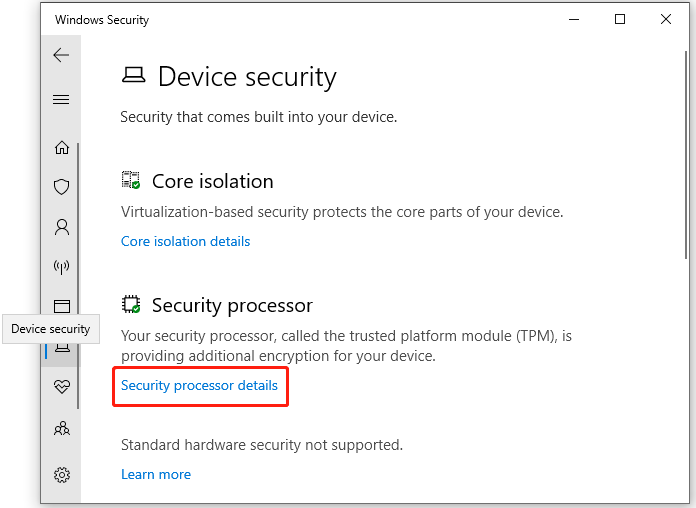Click the laptop icon beside Device security title
Screen dimensions: 696x508
click(x=133, y=76)
